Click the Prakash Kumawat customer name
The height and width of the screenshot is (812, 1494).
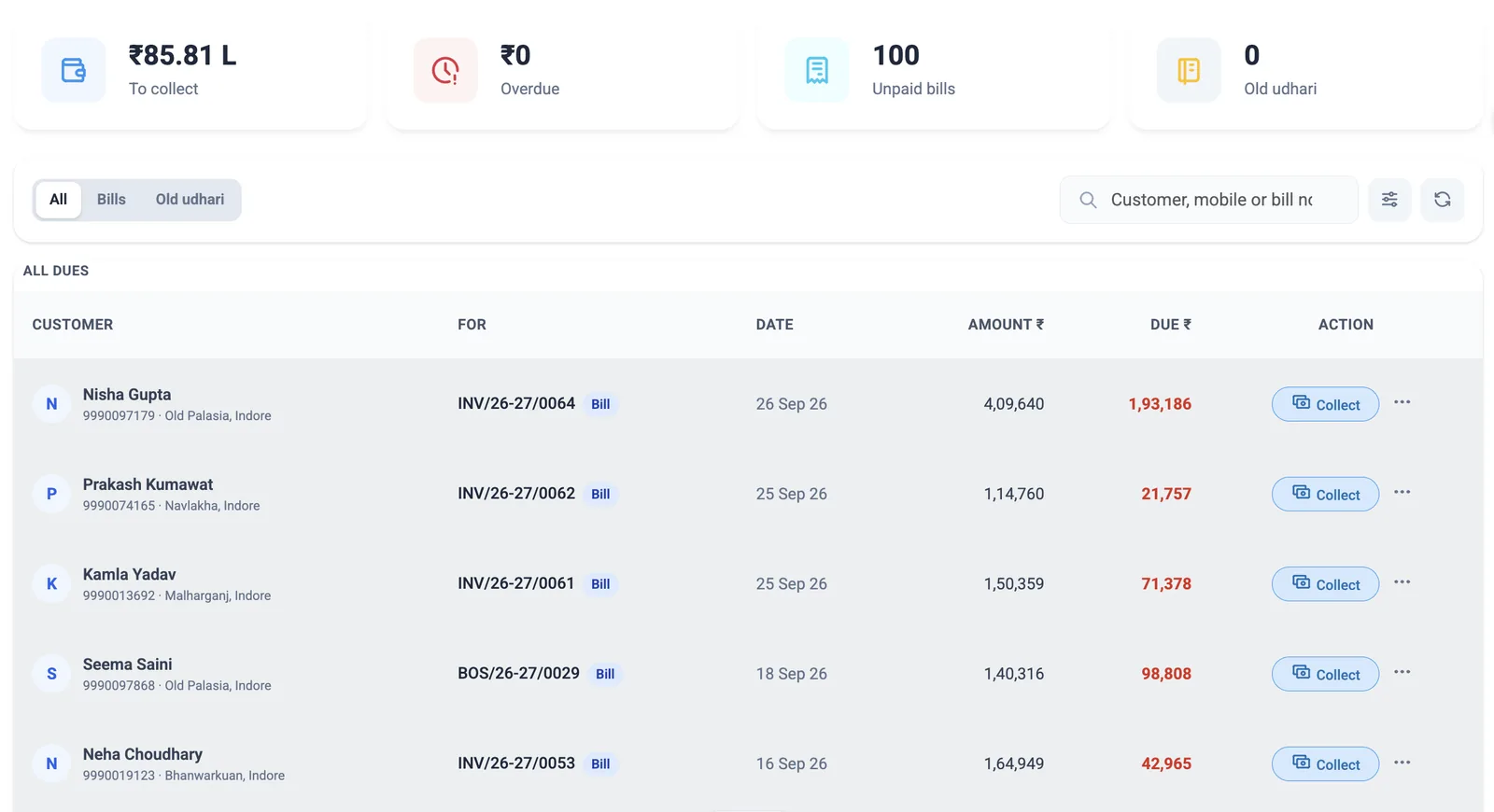[148, 484]
